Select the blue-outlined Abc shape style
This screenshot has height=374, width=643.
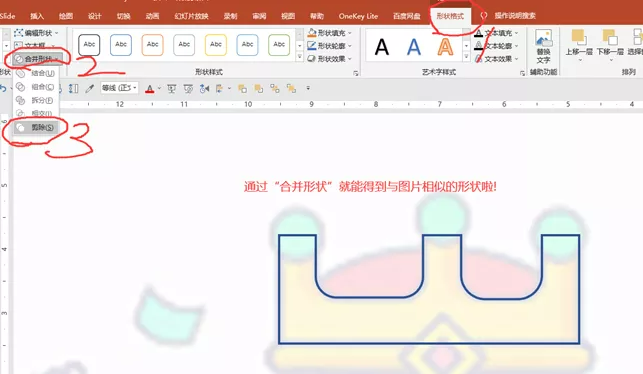click(121, 45)
